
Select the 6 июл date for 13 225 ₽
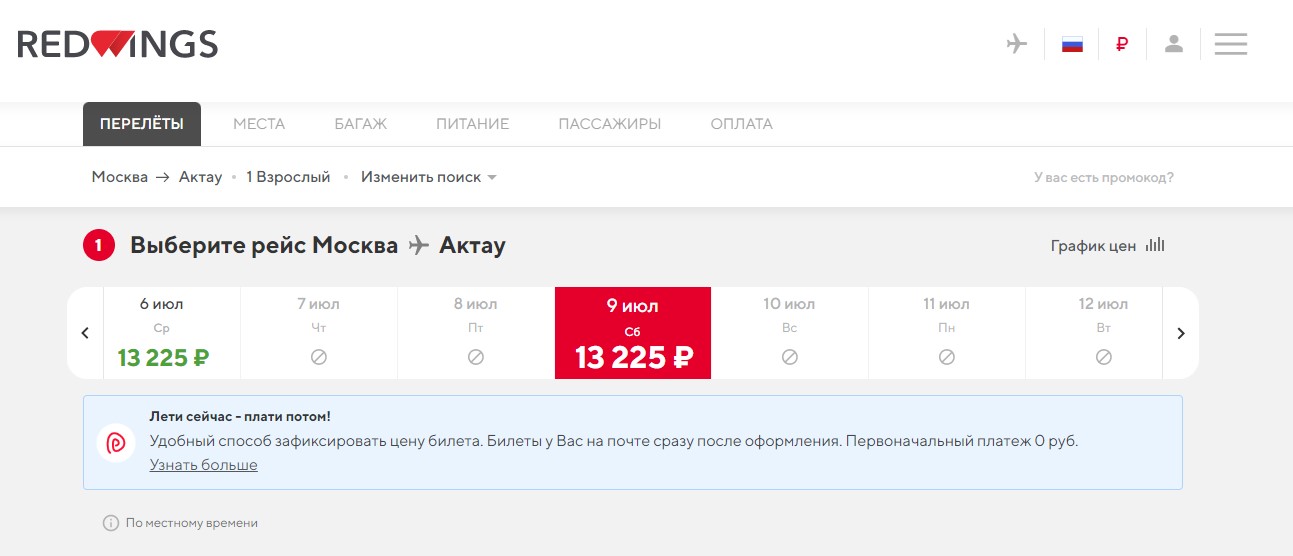click(x=162, y=333)
